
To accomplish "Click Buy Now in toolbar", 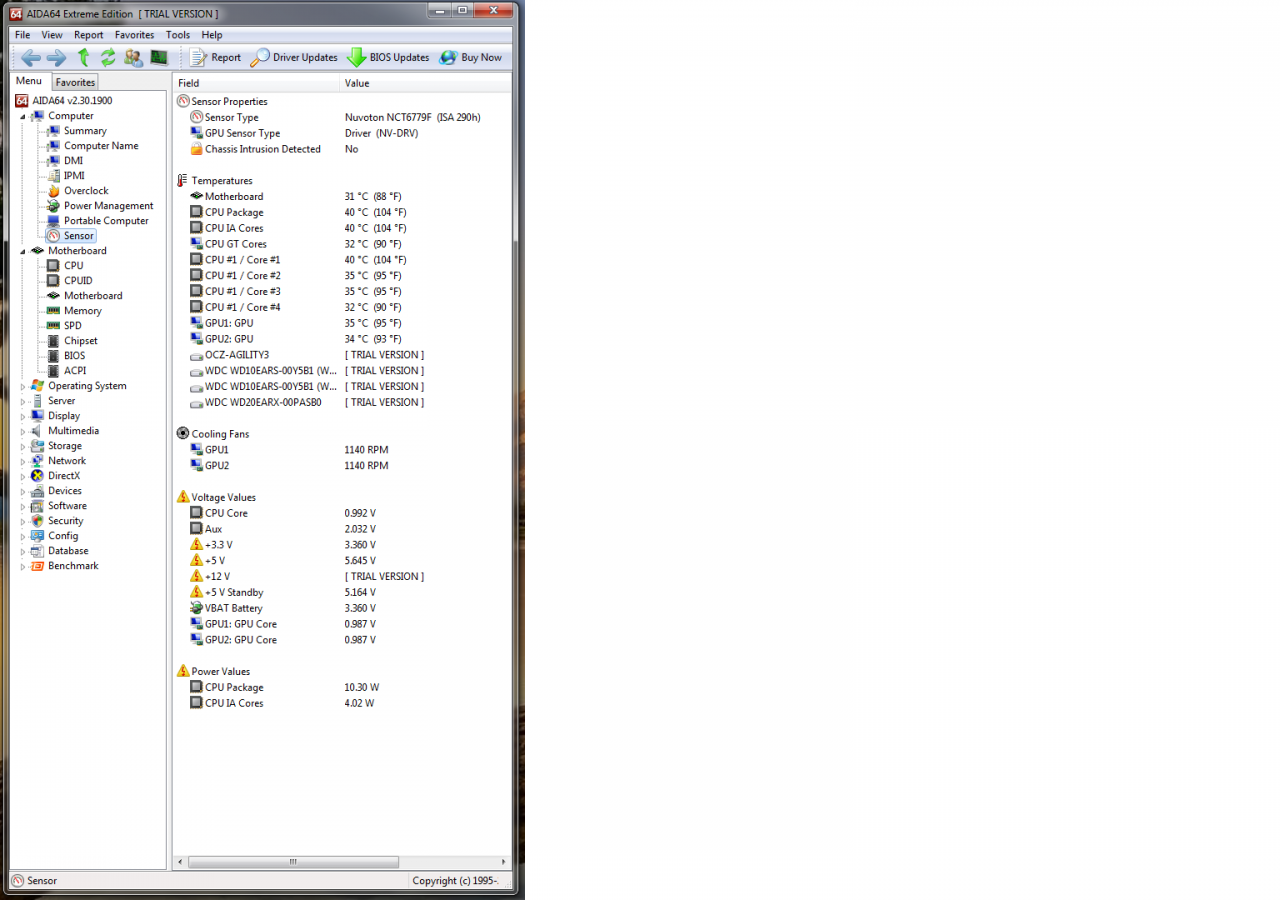I will [x=470, y=58].
